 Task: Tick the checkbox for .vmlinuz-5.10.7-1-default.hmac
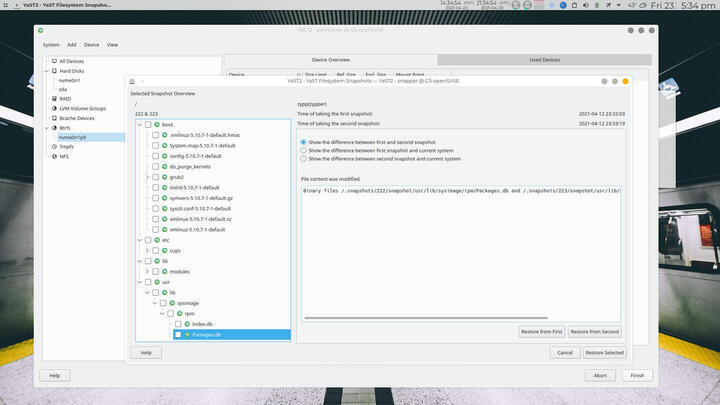[155, 135]
